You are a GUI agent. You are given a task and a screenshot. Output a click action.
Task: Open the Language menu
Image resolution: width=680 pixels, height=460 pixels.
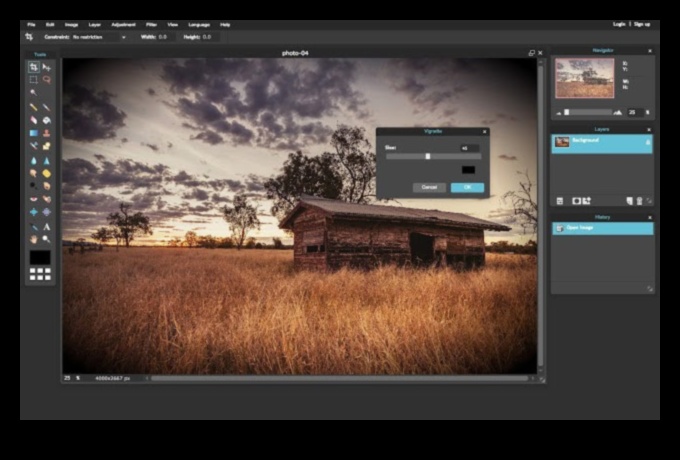pyautogui.click(x=198, y=24)
